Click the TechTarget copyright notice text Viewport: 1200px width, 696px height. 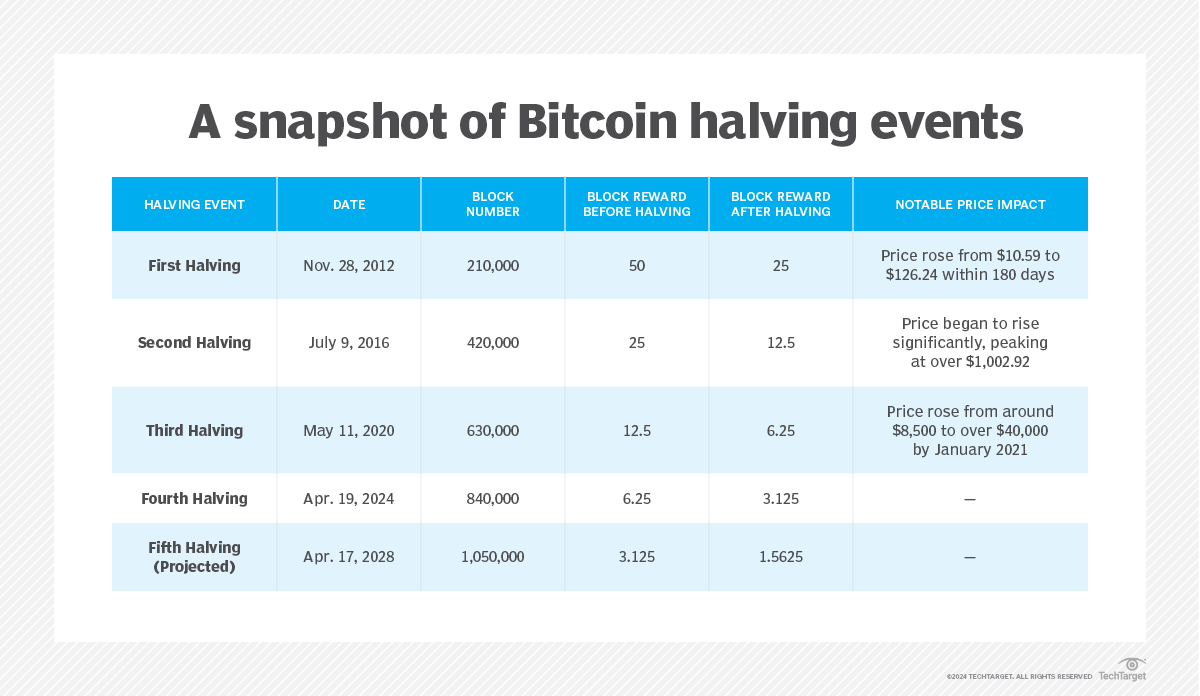click(1019, 677)
